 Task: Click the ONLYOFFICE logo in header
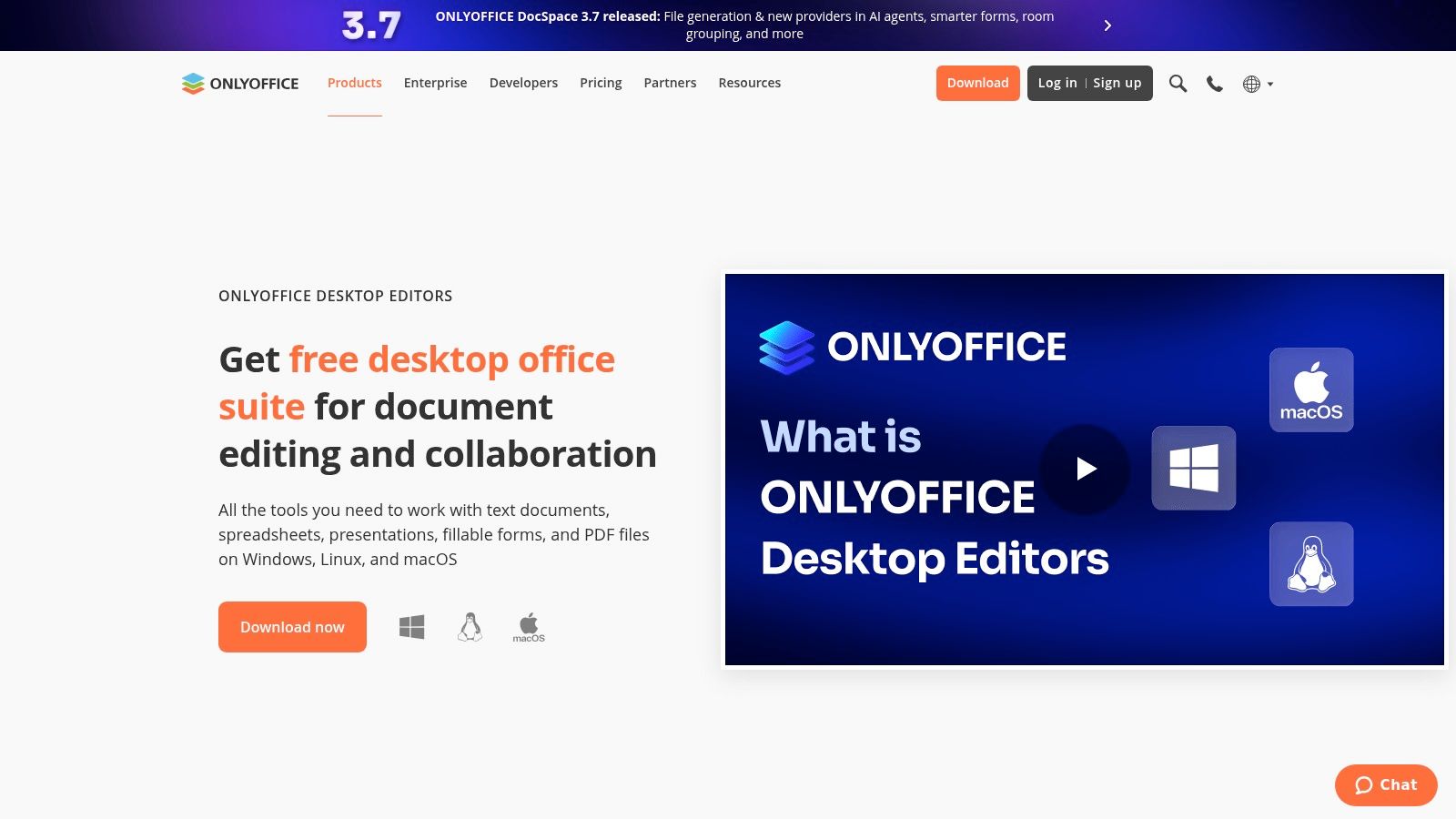(240, 83)
